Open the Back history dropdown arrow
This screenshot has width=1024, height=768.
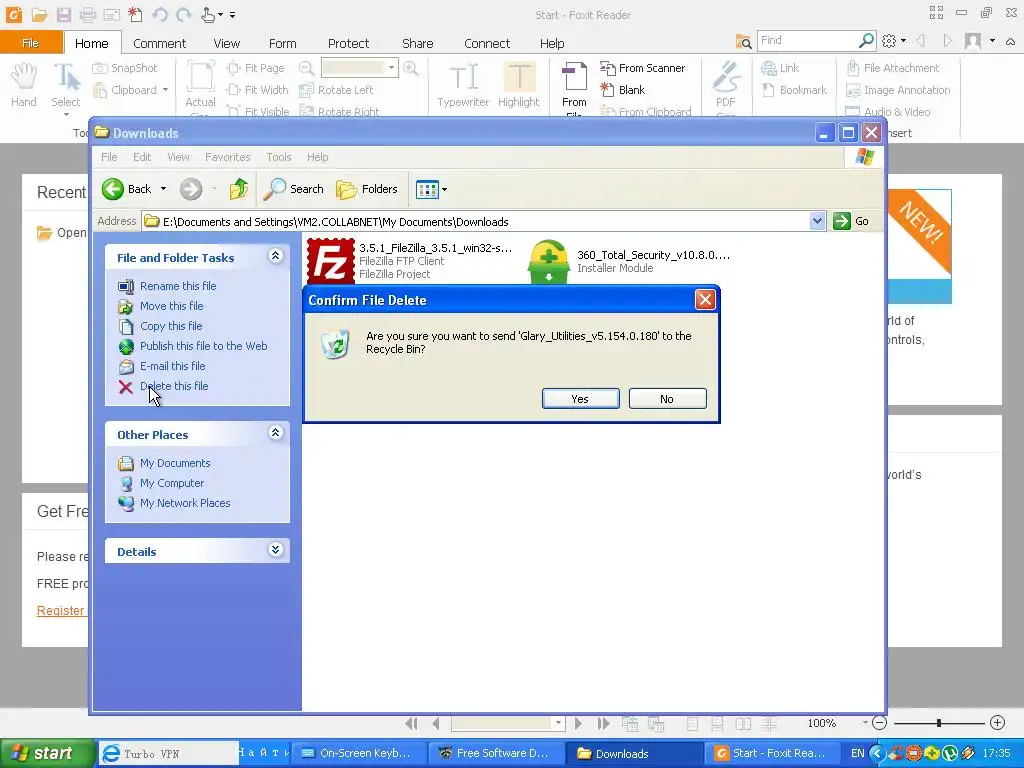[x=163, y=189]
